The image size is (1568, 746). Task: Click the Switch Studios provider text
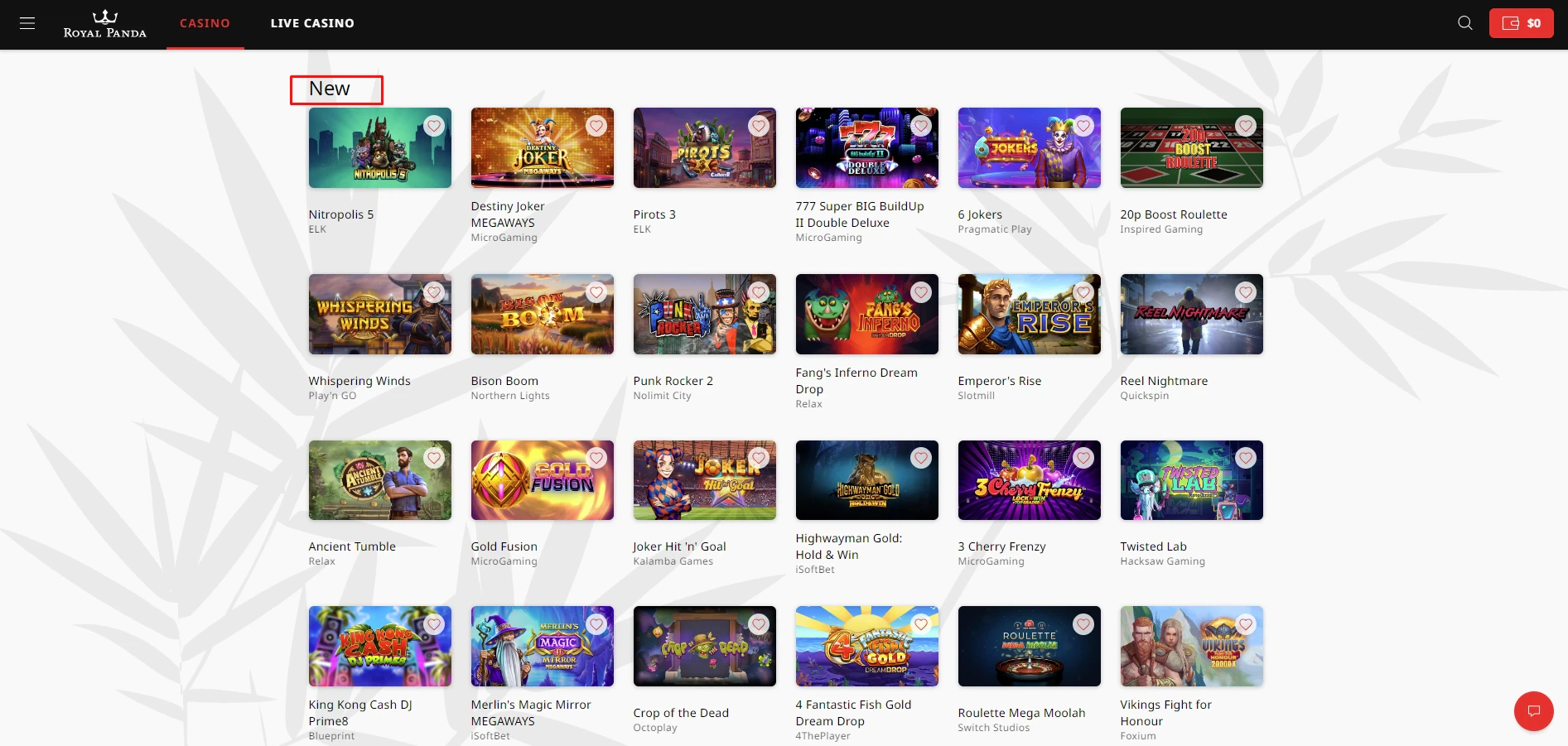994,728
